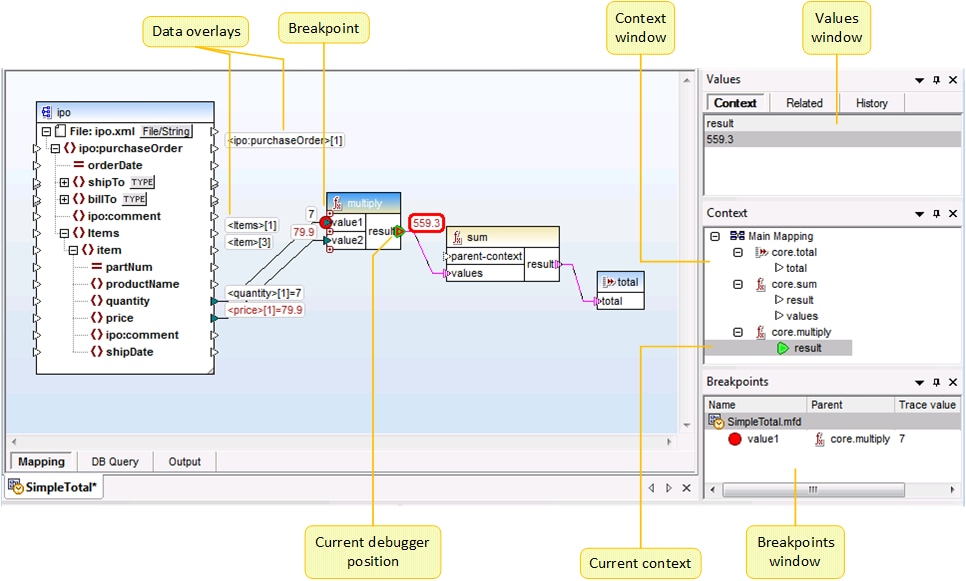This screenshot has width=966, height=581.
Task: Collapse the ipo:purchaseOrder tree node
Action: point(55,148)
